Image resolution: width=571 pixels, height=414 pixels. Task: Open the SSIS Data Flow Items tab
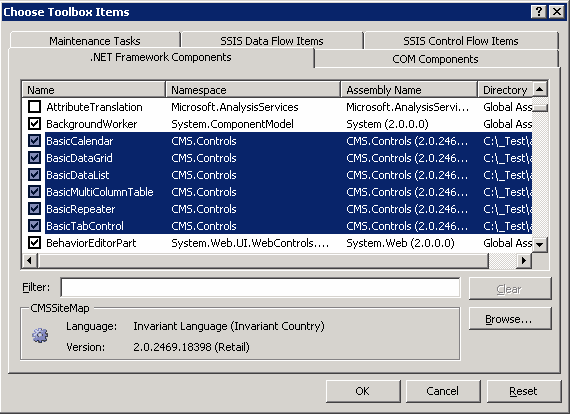click(x=272, y=40)
